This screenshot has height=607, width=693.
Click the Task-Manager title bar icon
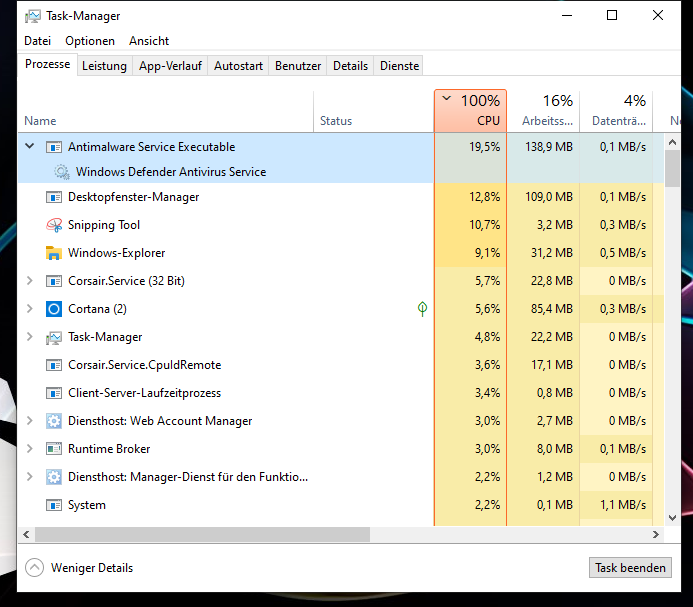pyautogui.click(x=33, y=16)
